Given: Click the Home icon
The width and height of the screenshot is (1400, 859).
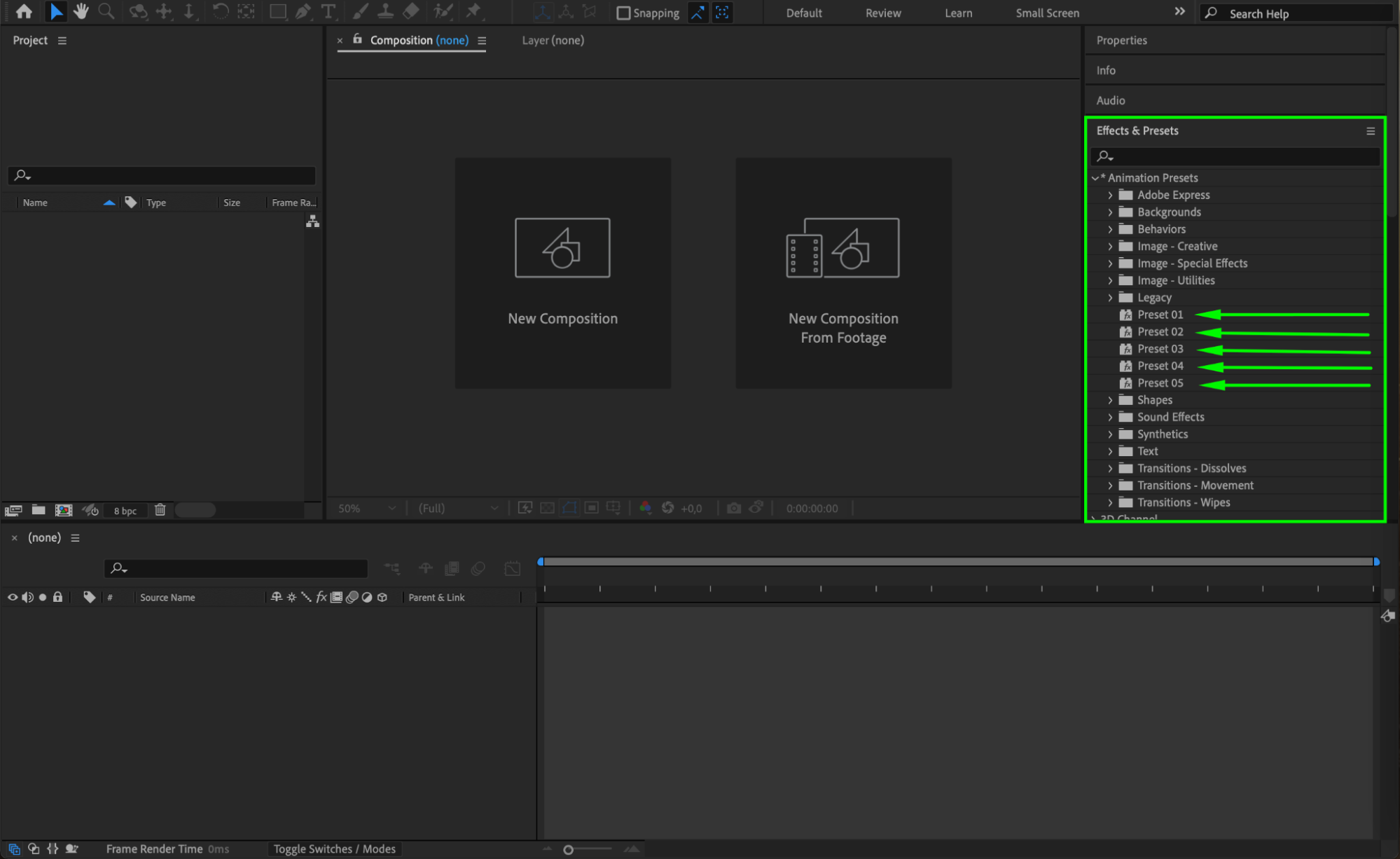Looking at the screenshot, I should coord(24,11).
